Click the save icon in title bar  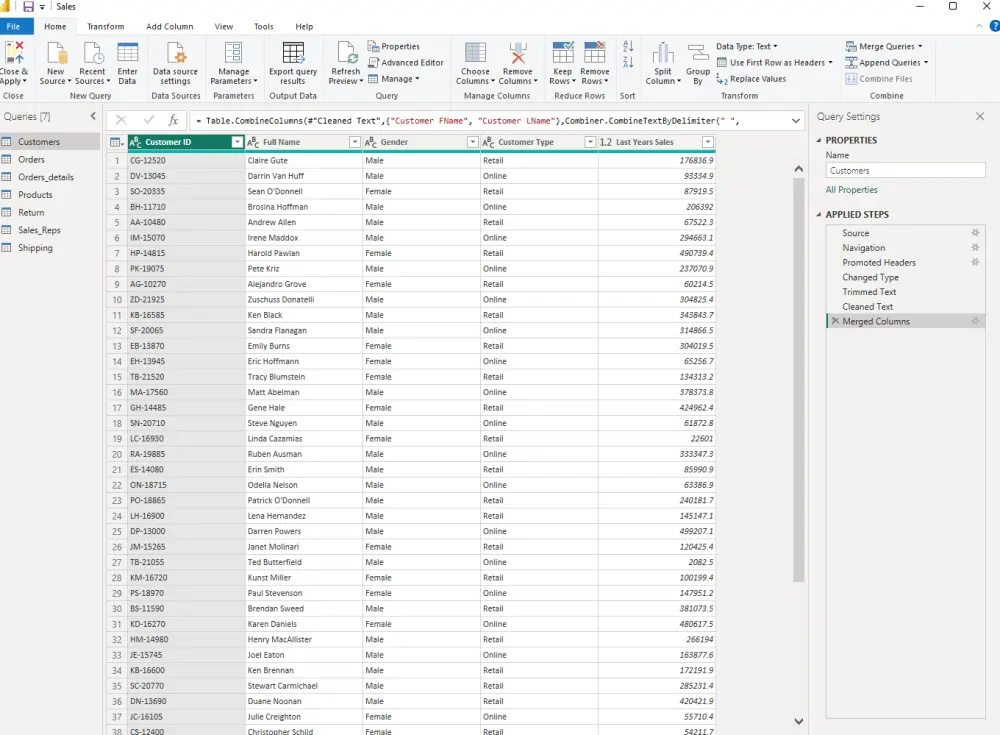[28, 6]
